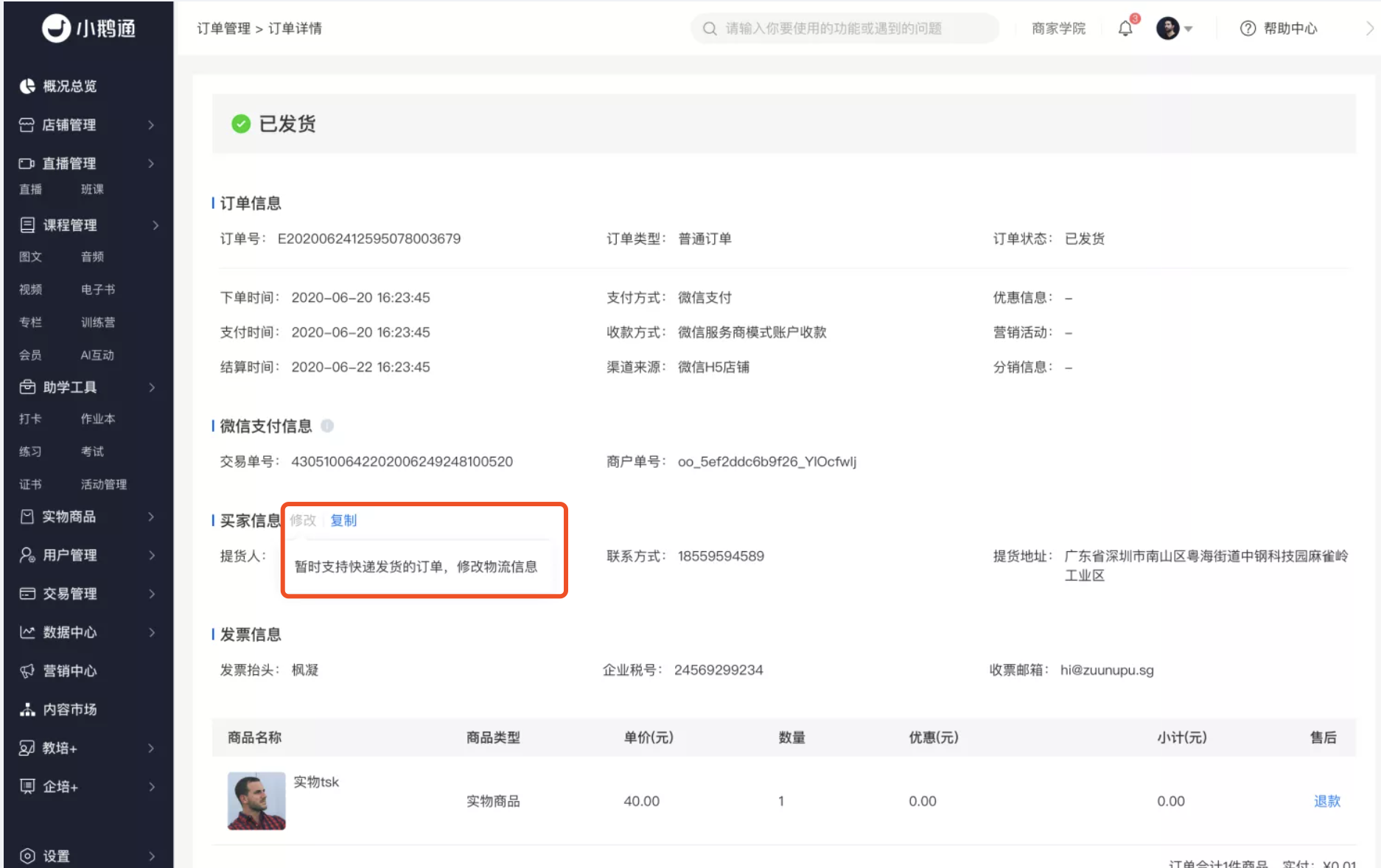Click order number E20200624125950780036​79
Image resolution: width=1381 pixels, height=868 pixels.
[x=369, y=239]
